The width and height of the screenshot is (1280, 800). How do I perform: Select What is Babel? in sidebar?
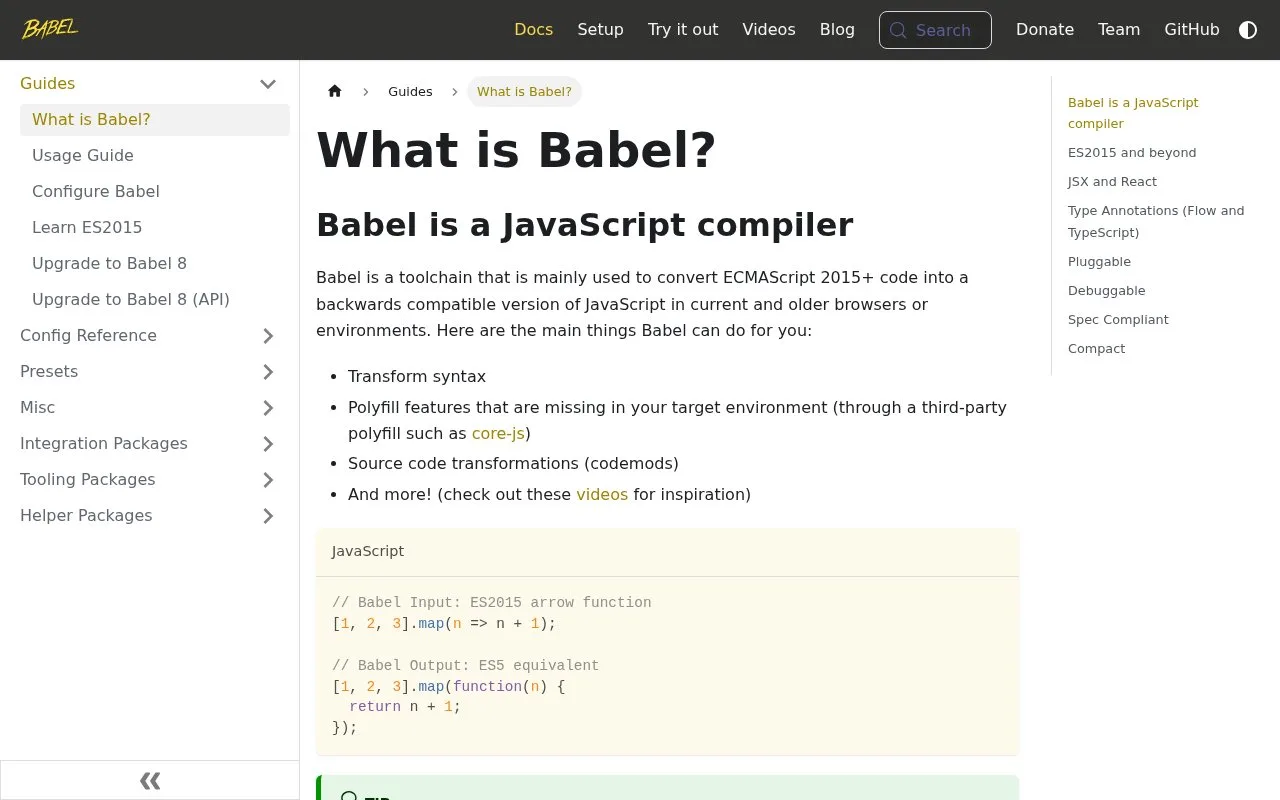pos(155,120)
